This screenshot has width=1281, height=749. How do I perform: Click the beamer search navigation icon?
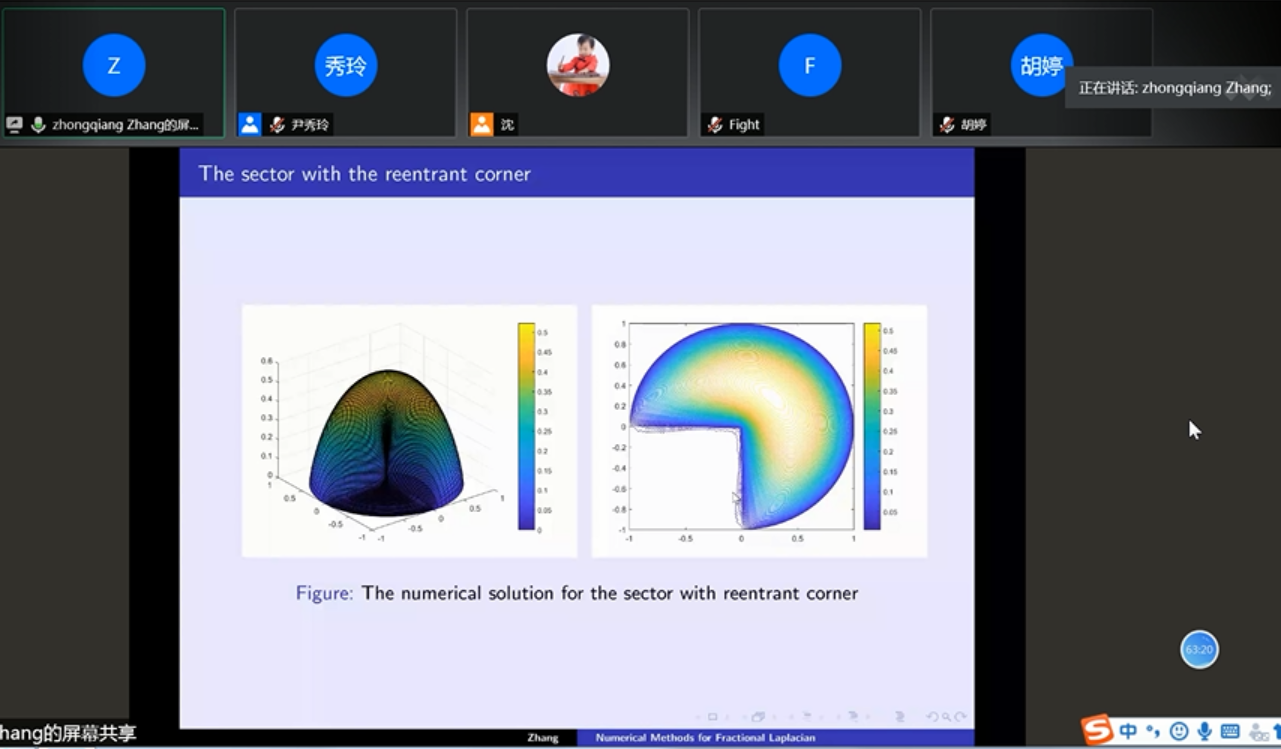click(x=946, y=716)
